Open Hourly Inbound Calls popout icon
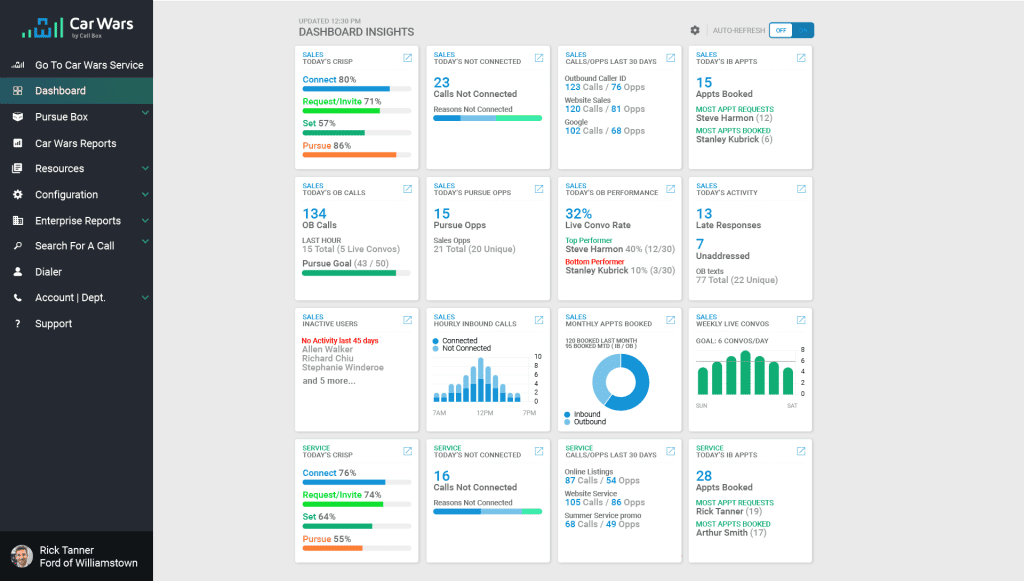This screenshot has width=1024, height=581. [539, 320]
